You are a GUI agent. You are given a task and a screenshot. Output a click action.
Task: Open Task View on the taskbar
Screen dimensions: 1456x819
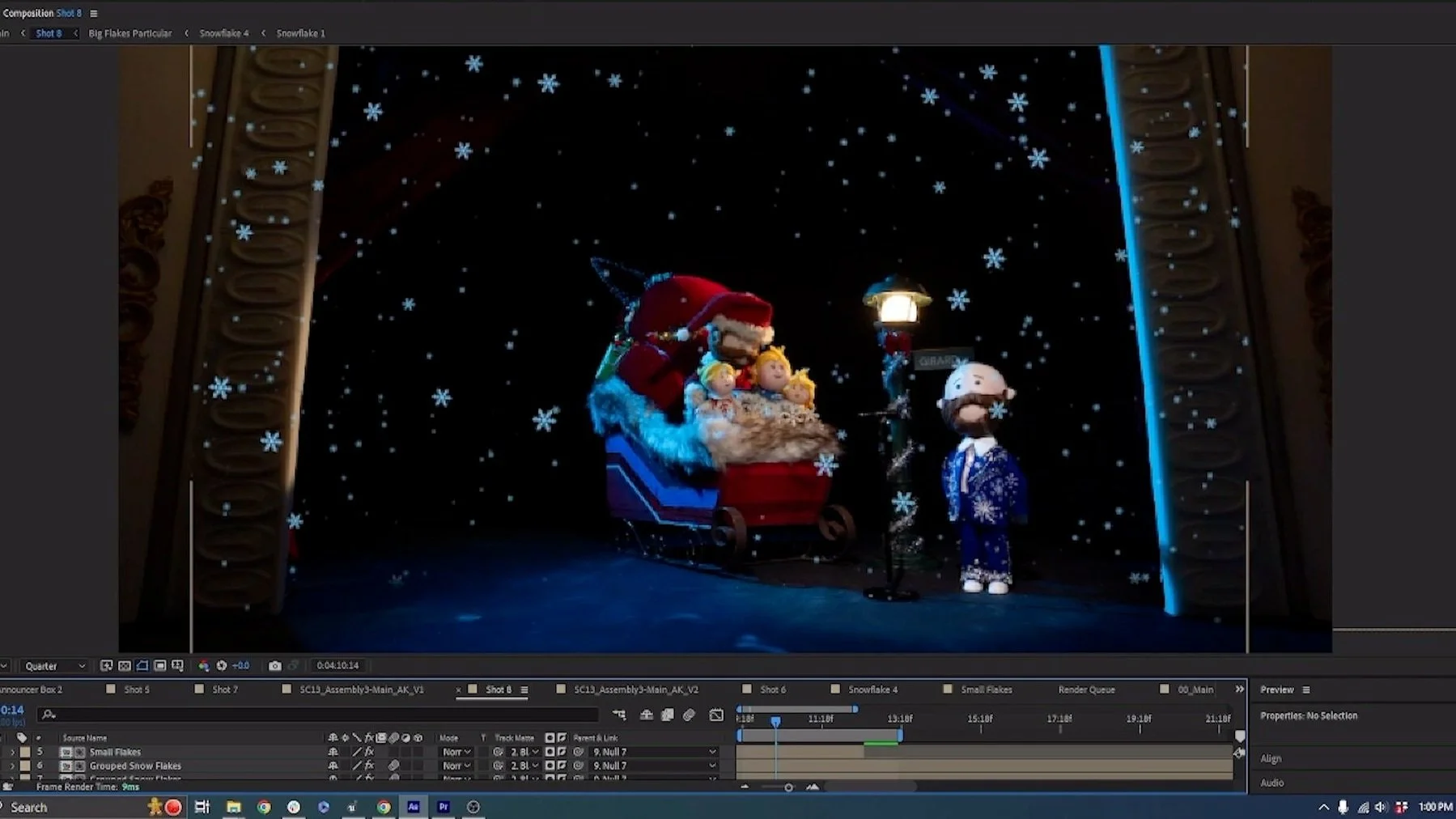202,807
